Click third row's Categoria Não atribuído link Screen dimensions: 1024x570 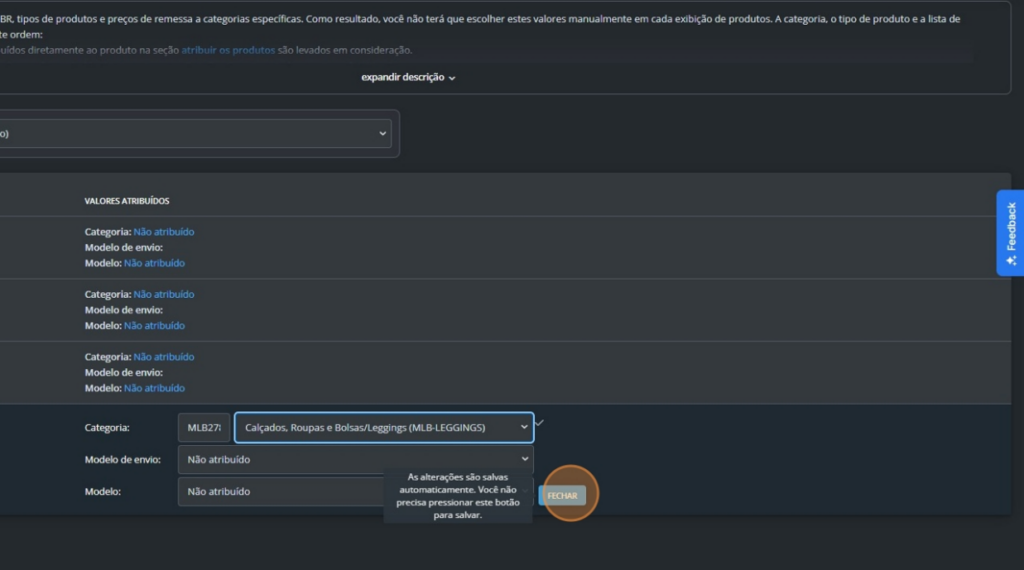163,357
